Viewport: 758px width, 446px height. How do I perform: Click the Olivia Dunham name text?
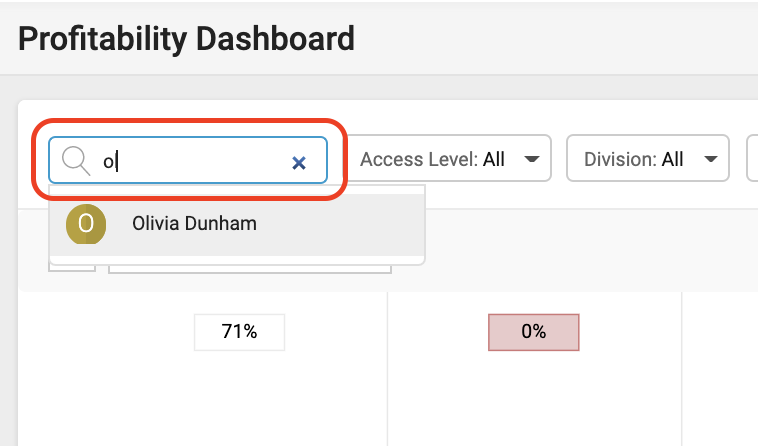pos(194,224)
